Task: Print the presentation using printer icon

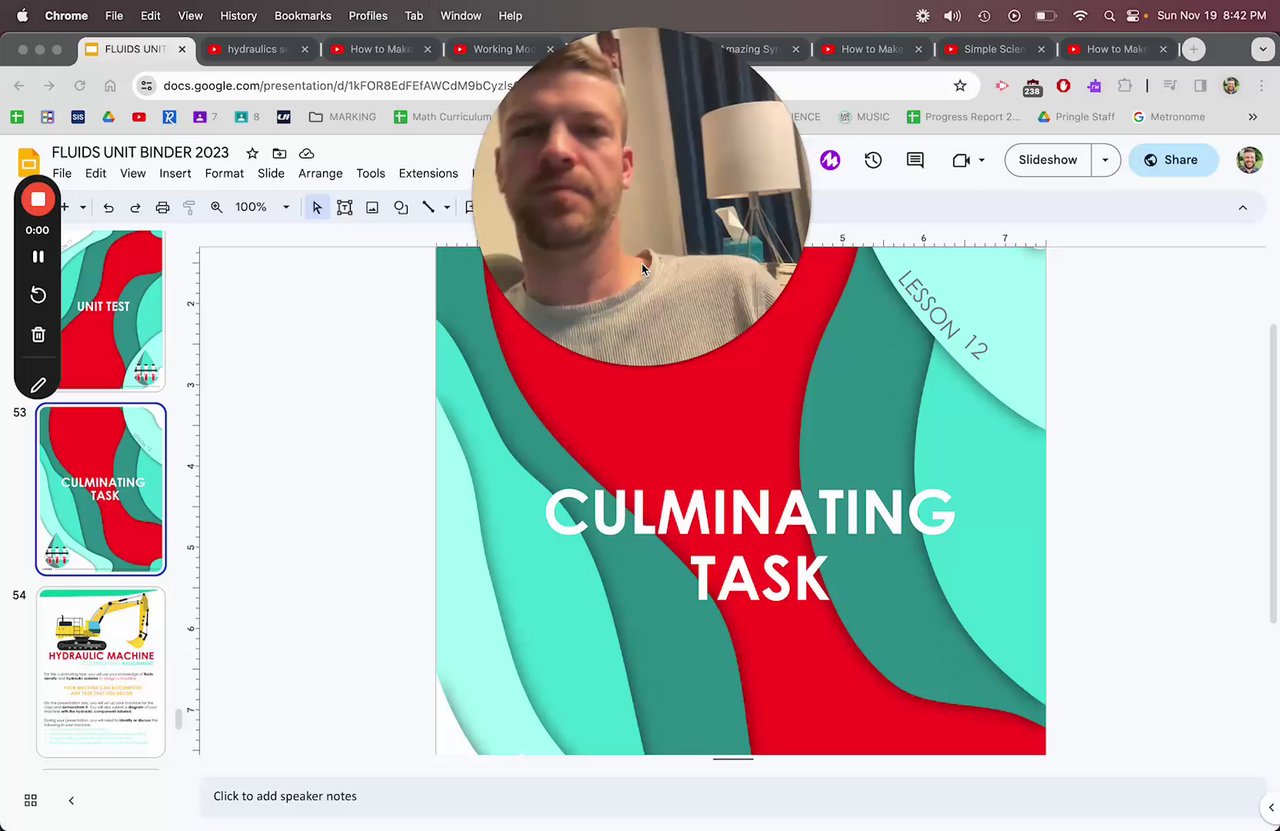Action: (x=162, y=207)
